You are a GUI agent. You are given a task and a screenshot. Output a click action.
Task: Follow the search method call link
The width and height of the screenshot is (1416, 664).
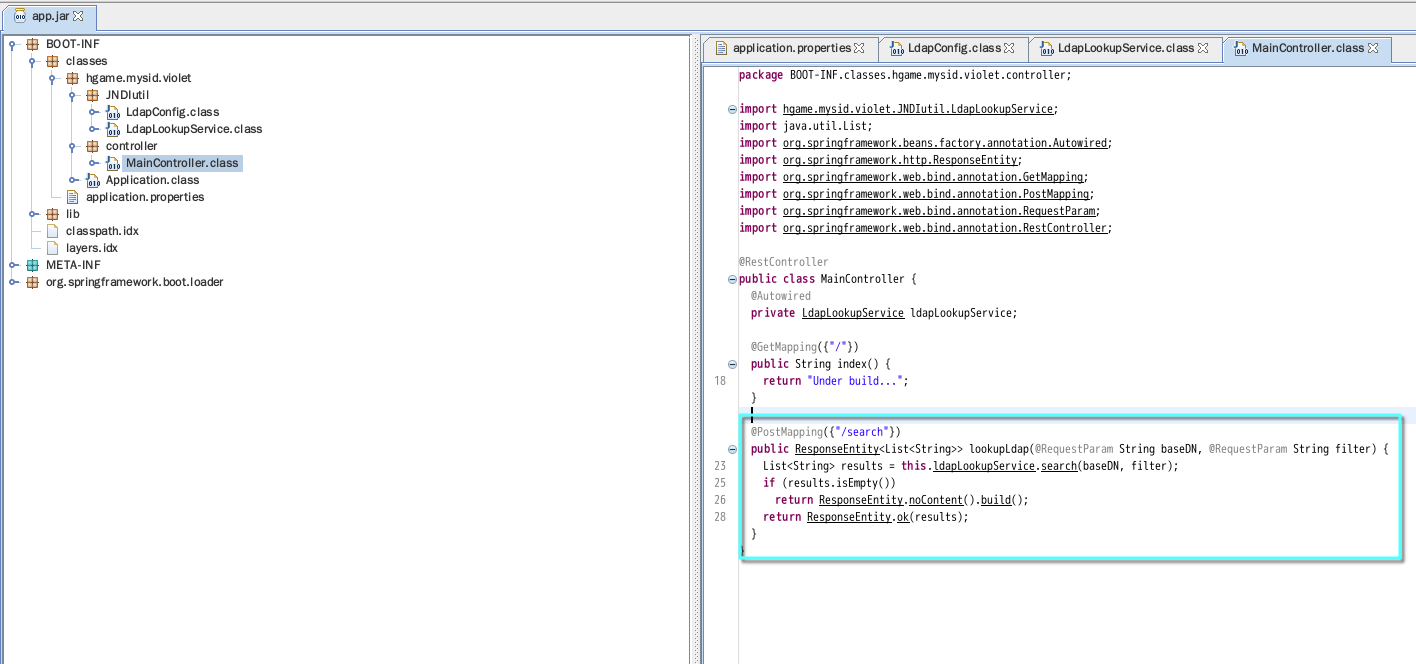point(1059,466)
